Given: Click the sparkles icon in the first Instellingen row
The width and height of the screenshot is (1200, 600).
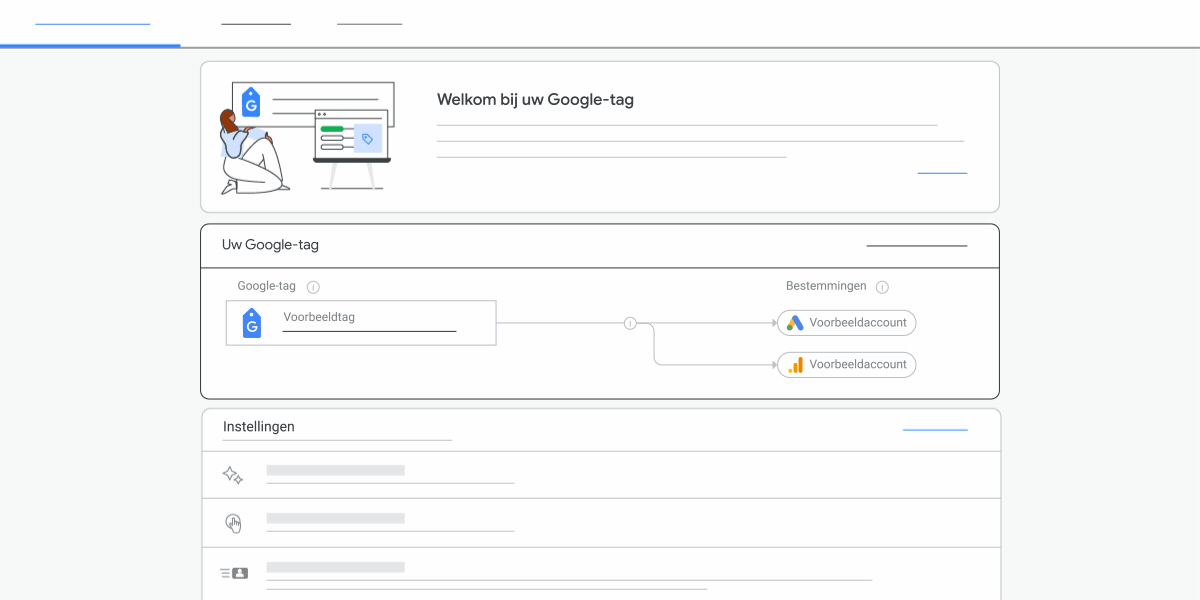Looking at the screenshot, I should (x=232, y=474).
